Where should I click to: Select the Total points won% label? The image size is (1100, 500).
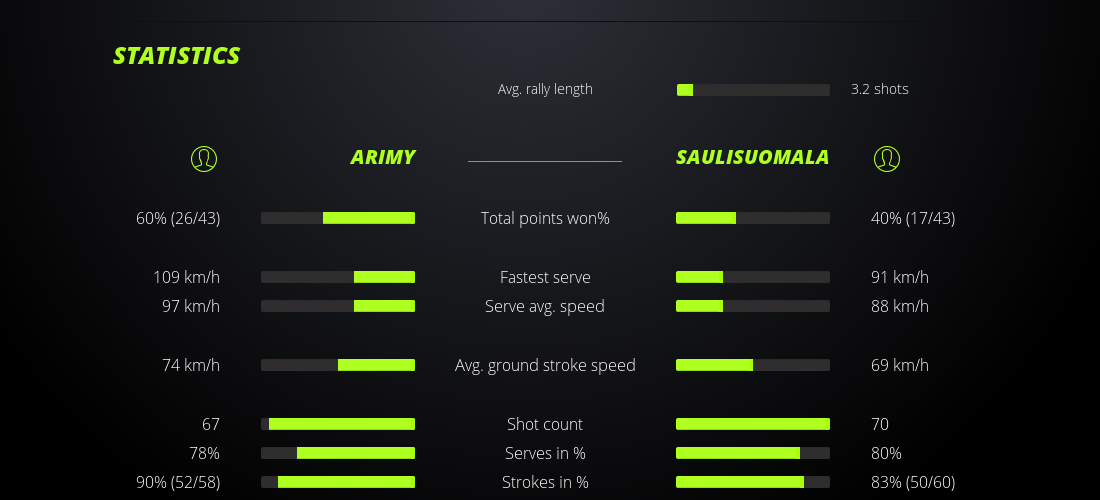pyautogui.click(x=545, y=218)
